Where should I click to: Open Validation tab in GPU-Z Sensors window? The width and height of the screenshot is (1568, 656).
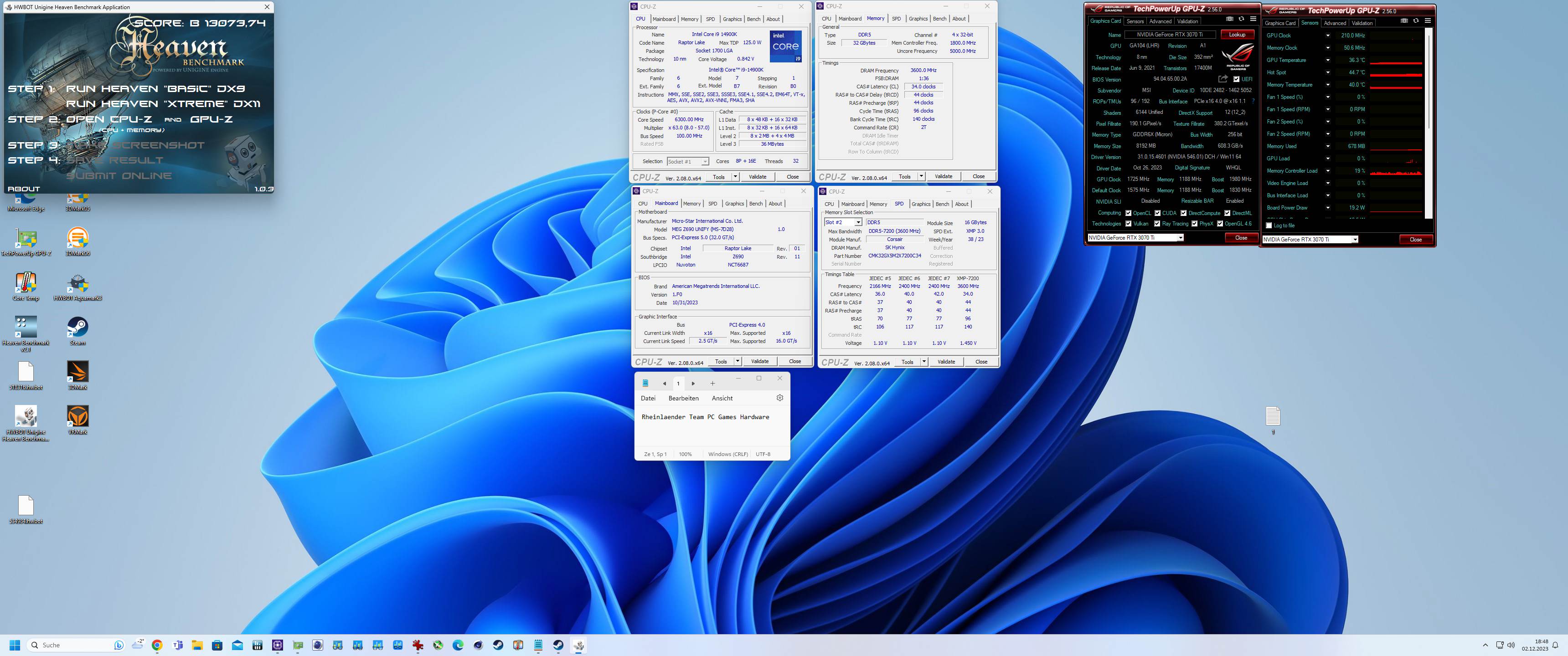1362,23
